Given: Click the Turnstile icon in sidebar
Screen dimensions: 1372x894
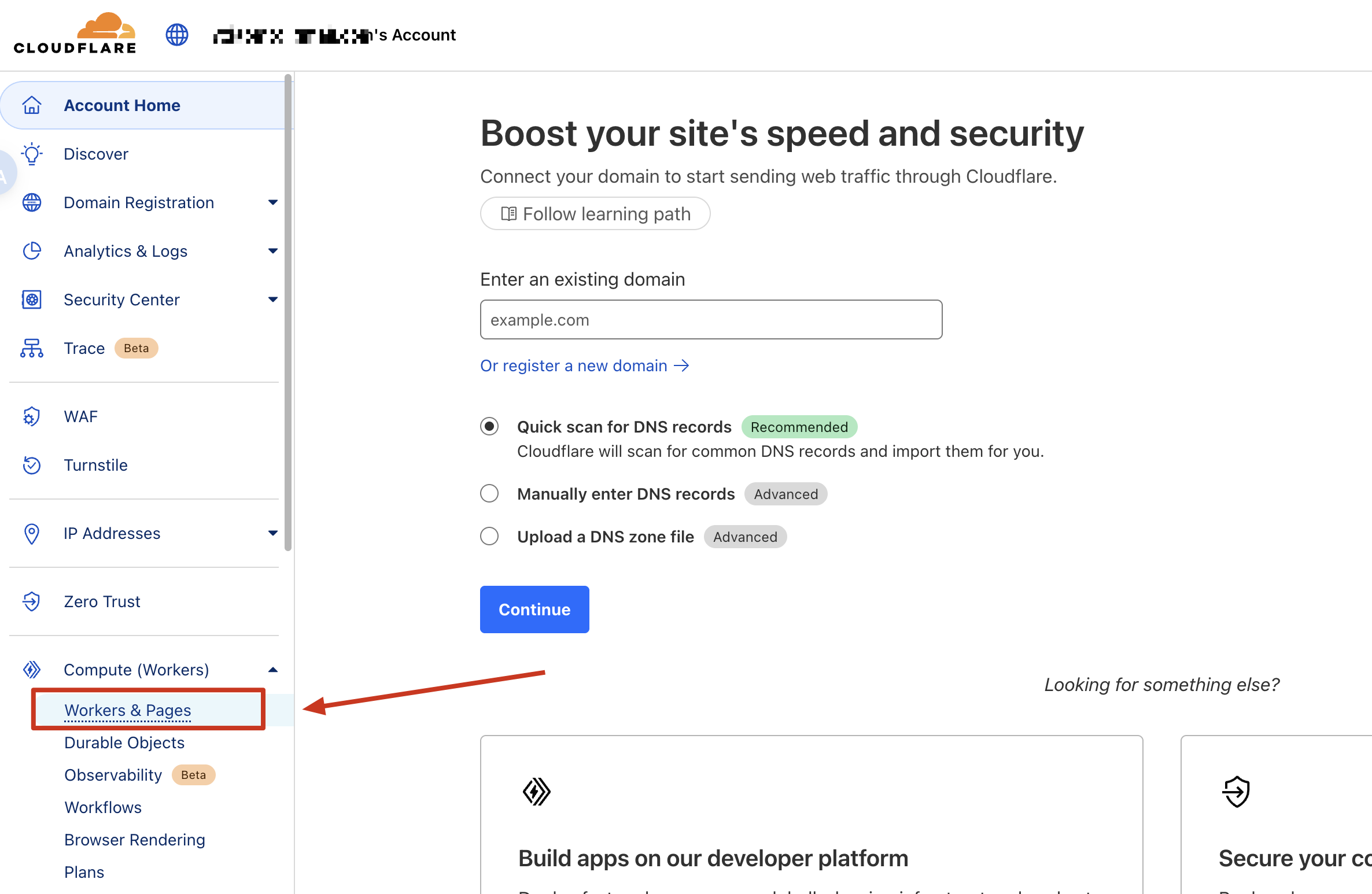Looking at the screenshot, I should click(32, 465).
